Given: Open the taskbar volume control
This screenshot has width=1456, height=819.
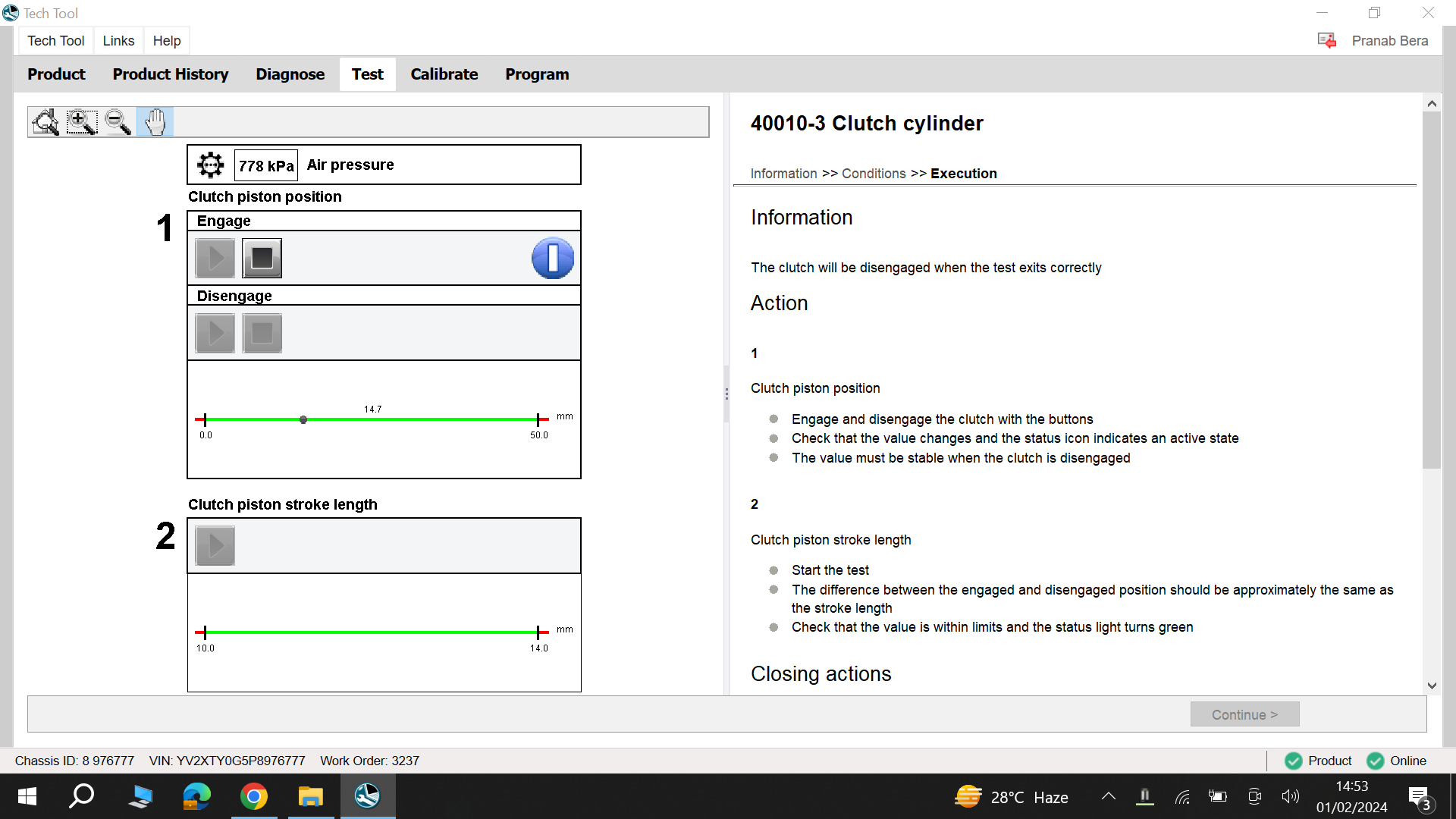Looking at the screenshot, I should click(1290, 796).
